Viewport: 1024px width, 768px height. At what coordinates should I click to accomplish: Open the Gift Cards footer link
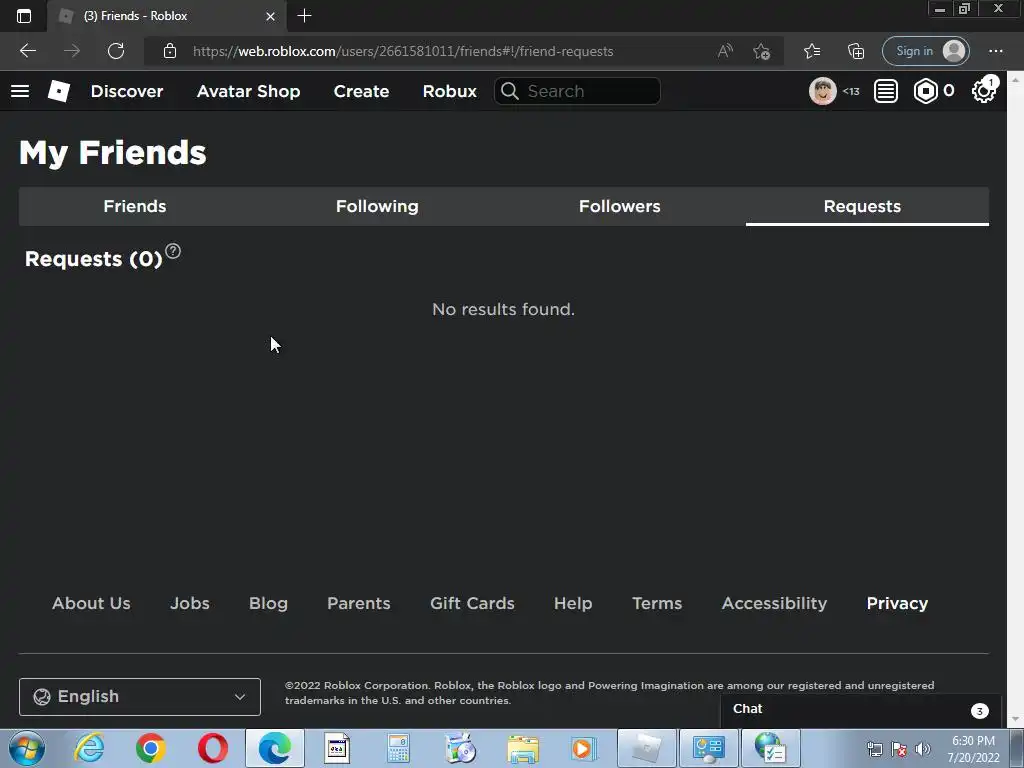[472, 603]
